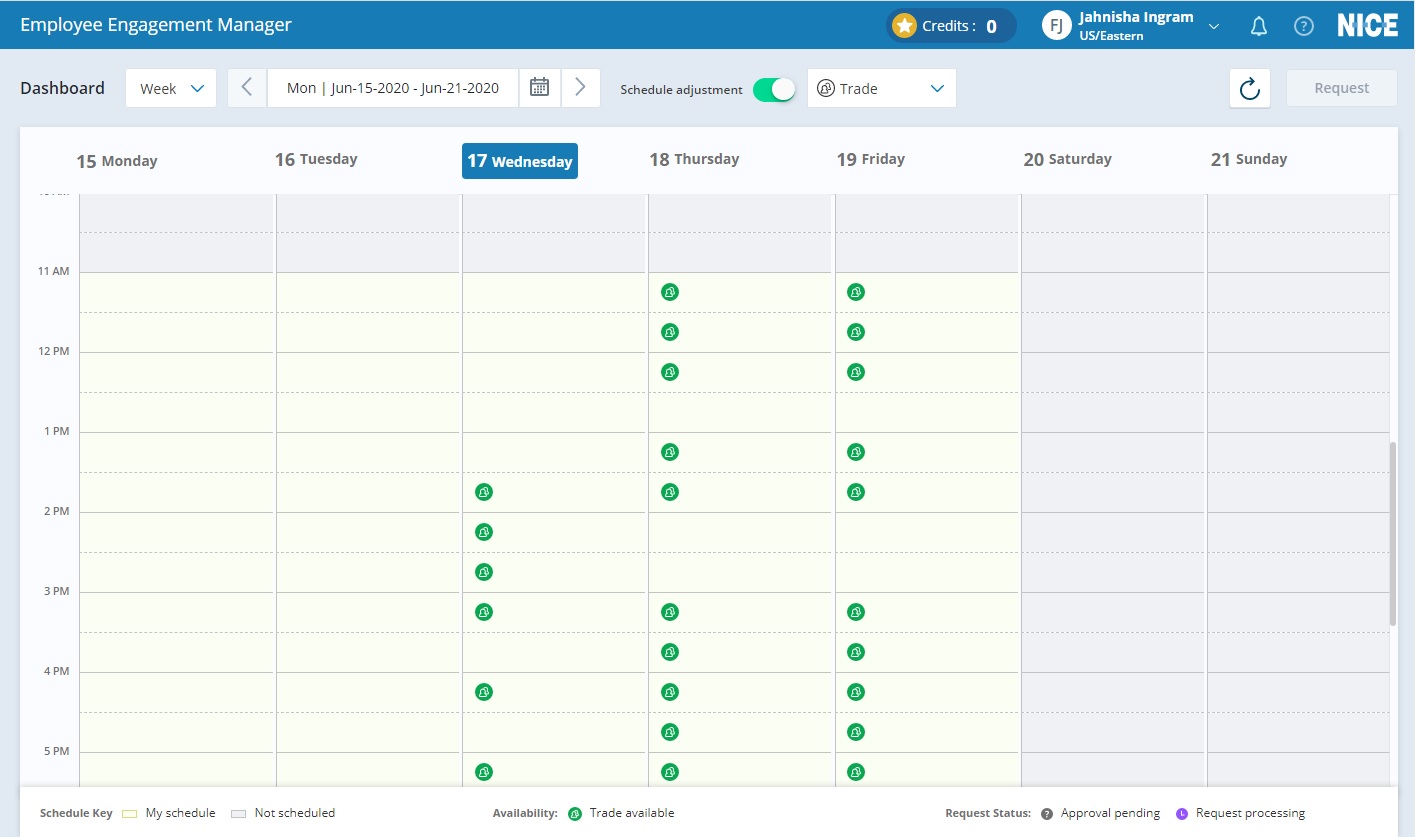Go to the next week
The height and width of the screenshot is (837, 1415).
point(580,88)
